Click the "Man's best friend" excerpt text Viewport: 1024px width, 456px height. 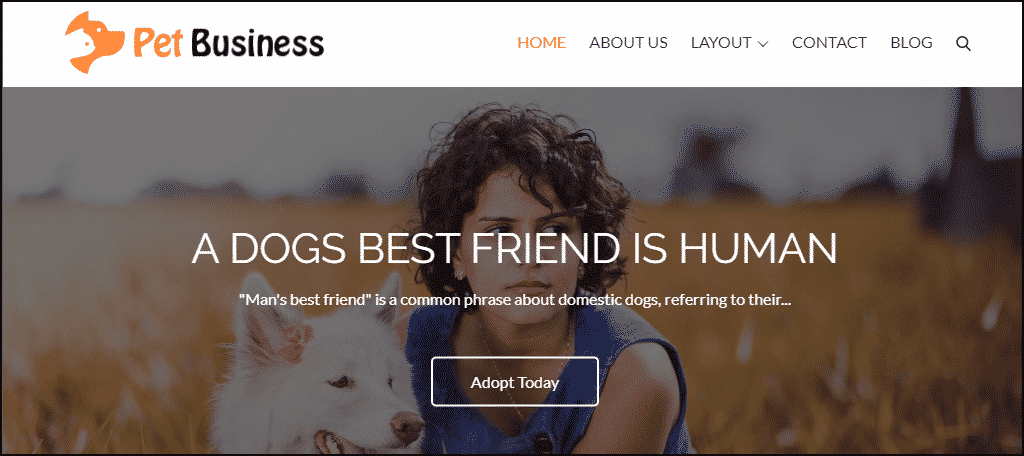coord(515,301)
